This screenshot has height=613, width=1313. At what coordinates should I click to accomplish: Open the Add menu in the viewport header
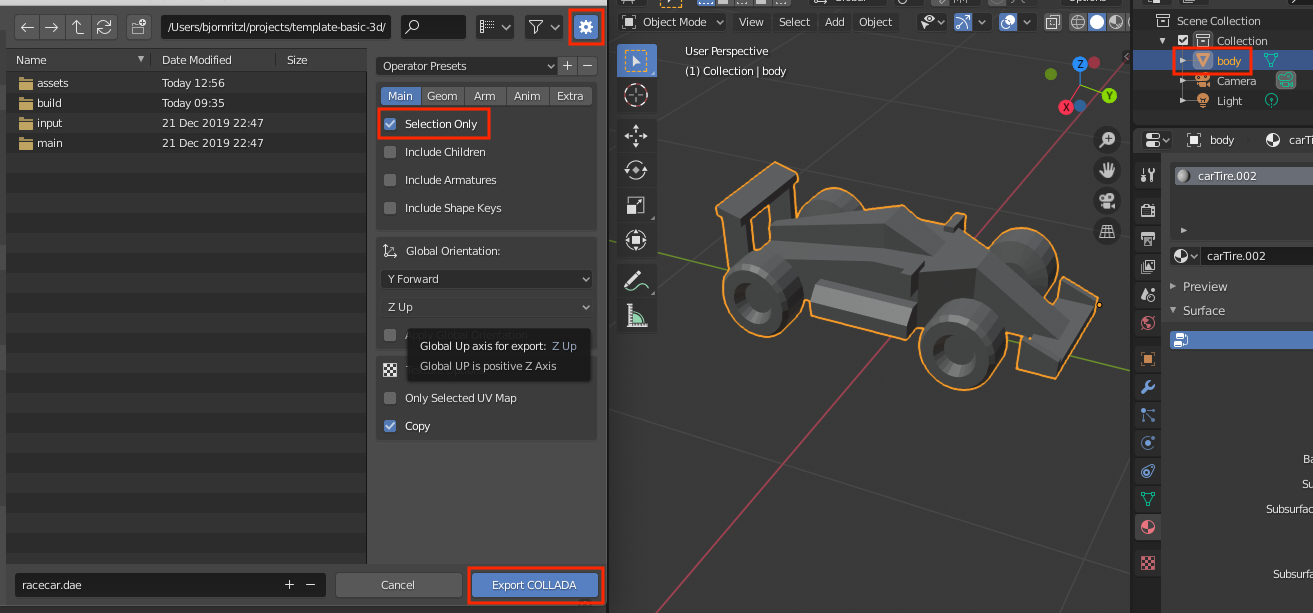tap(834, 21)
